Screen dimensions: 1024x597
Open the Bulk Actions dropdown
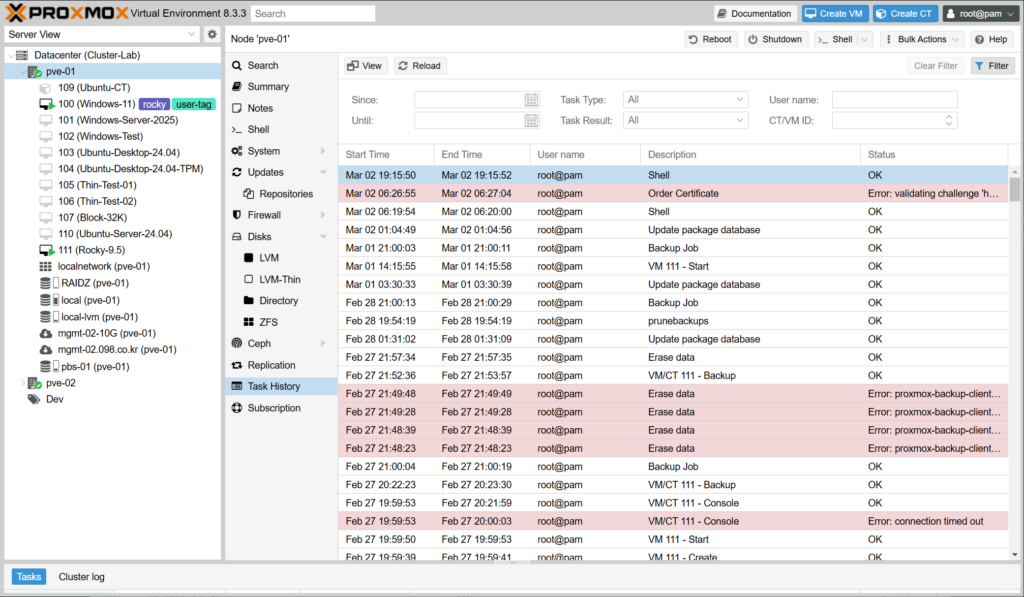[x=927, y=39]
